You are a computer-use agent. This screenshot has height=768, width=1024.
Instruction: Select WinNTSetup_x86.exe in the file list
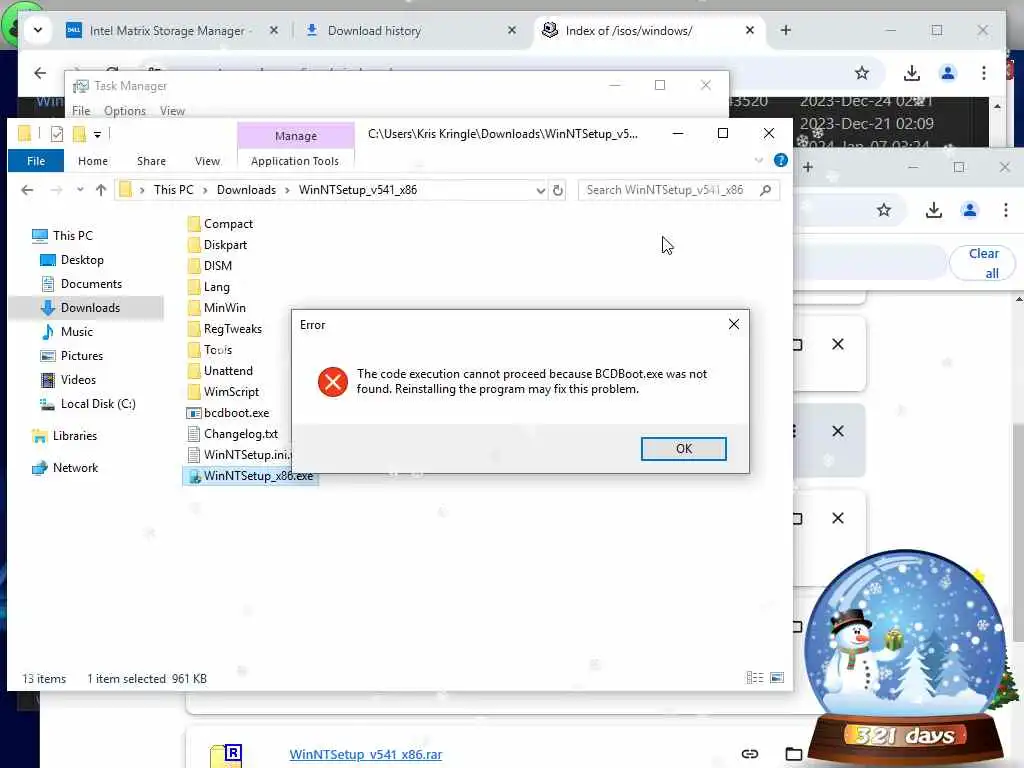(250, 475)
